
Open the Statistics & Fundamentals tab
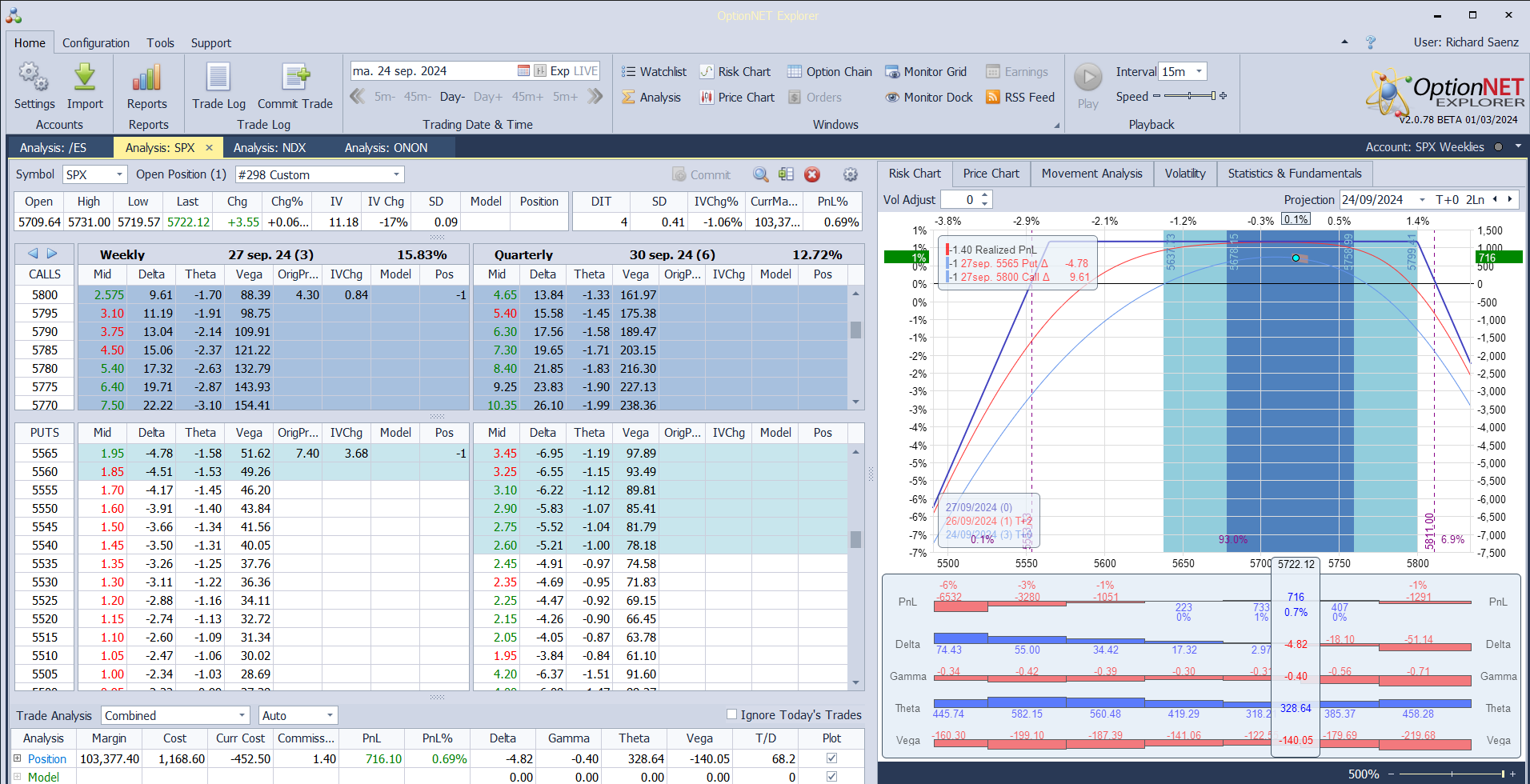click(1295, 174)
